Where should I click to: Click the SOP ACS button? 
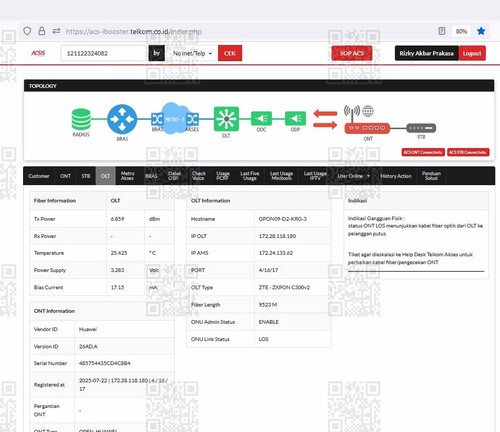[352, 53]
